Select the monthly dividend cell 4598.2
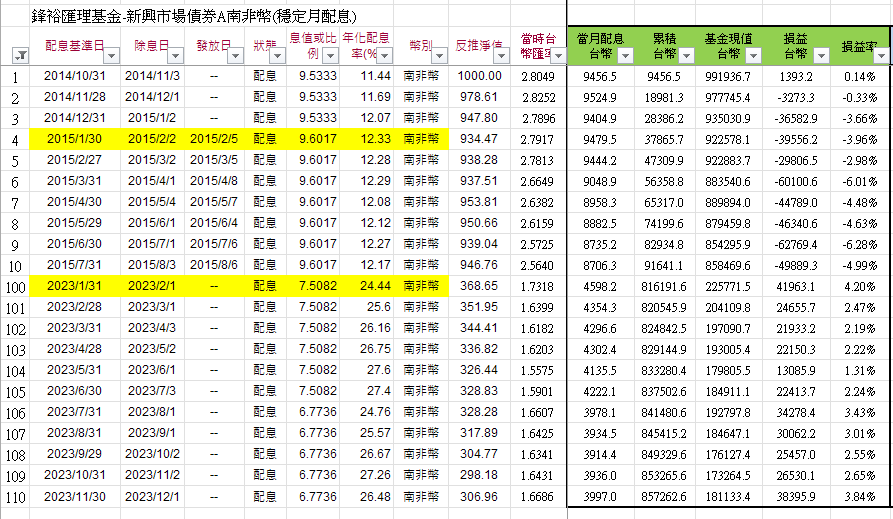 coord(600,287)
